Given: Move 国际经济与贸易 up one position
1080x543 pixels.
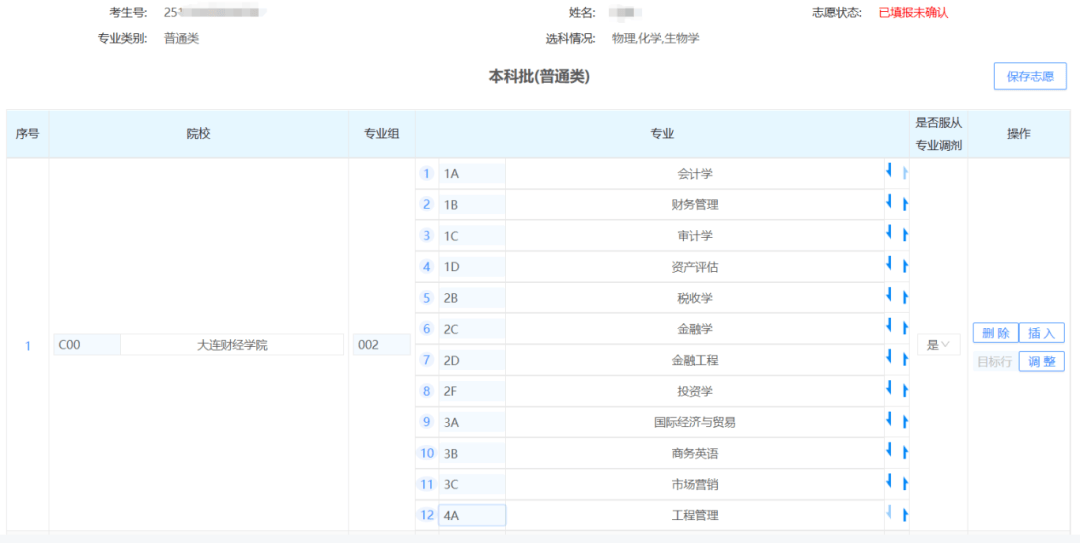Looking at the screenshot, I should click(x=906, y=422).
